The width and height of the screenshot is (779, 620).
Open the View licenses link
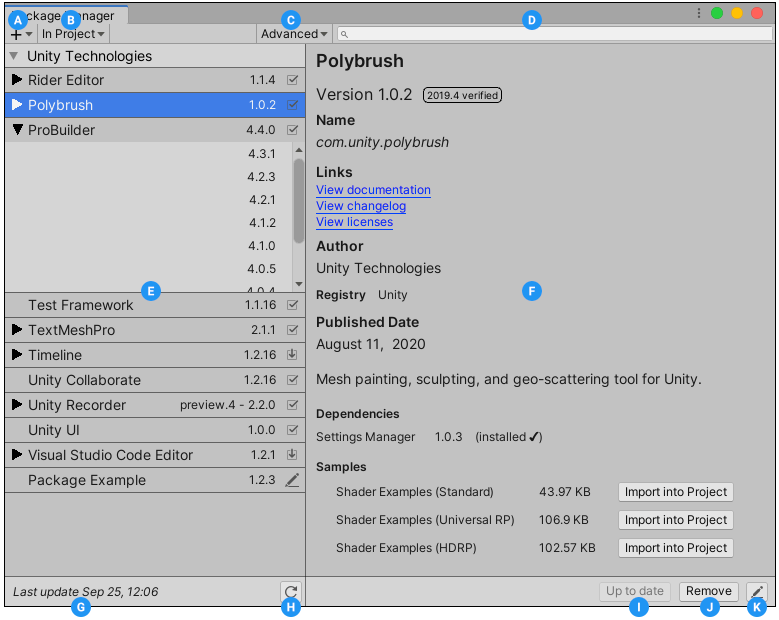[354, 222]
